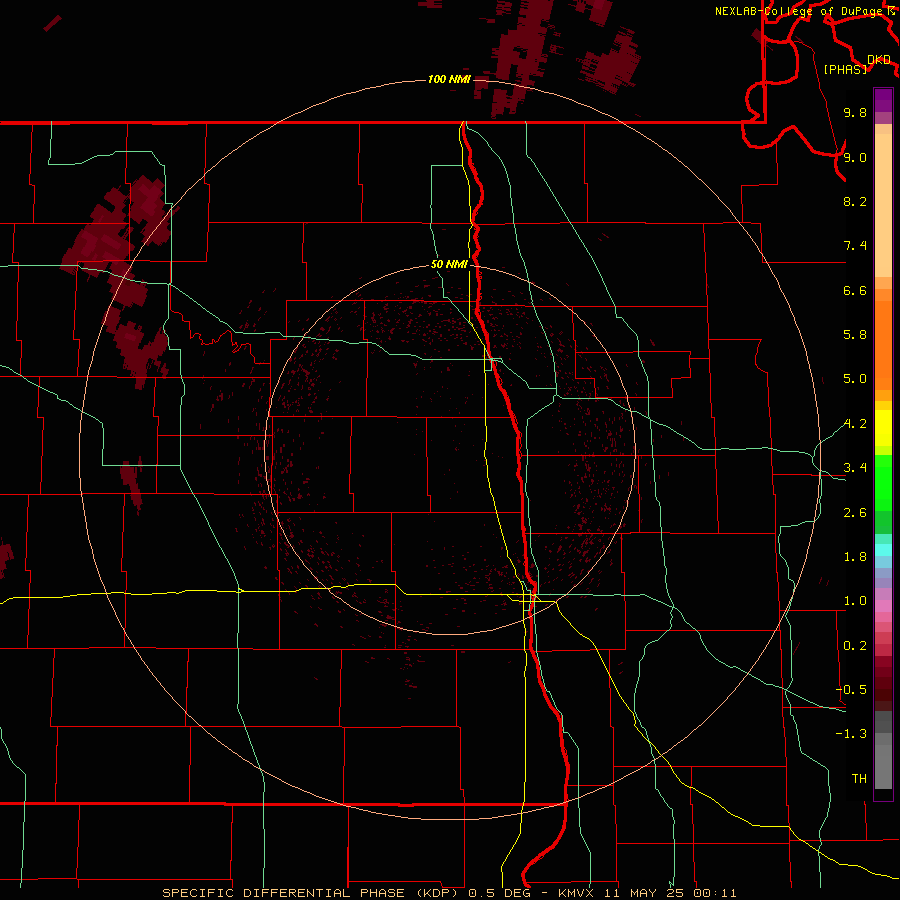
Task: Click the SPECIFIC DIFFERENTIAL PHASE (KDP) caption
Action: click(312, 893)
